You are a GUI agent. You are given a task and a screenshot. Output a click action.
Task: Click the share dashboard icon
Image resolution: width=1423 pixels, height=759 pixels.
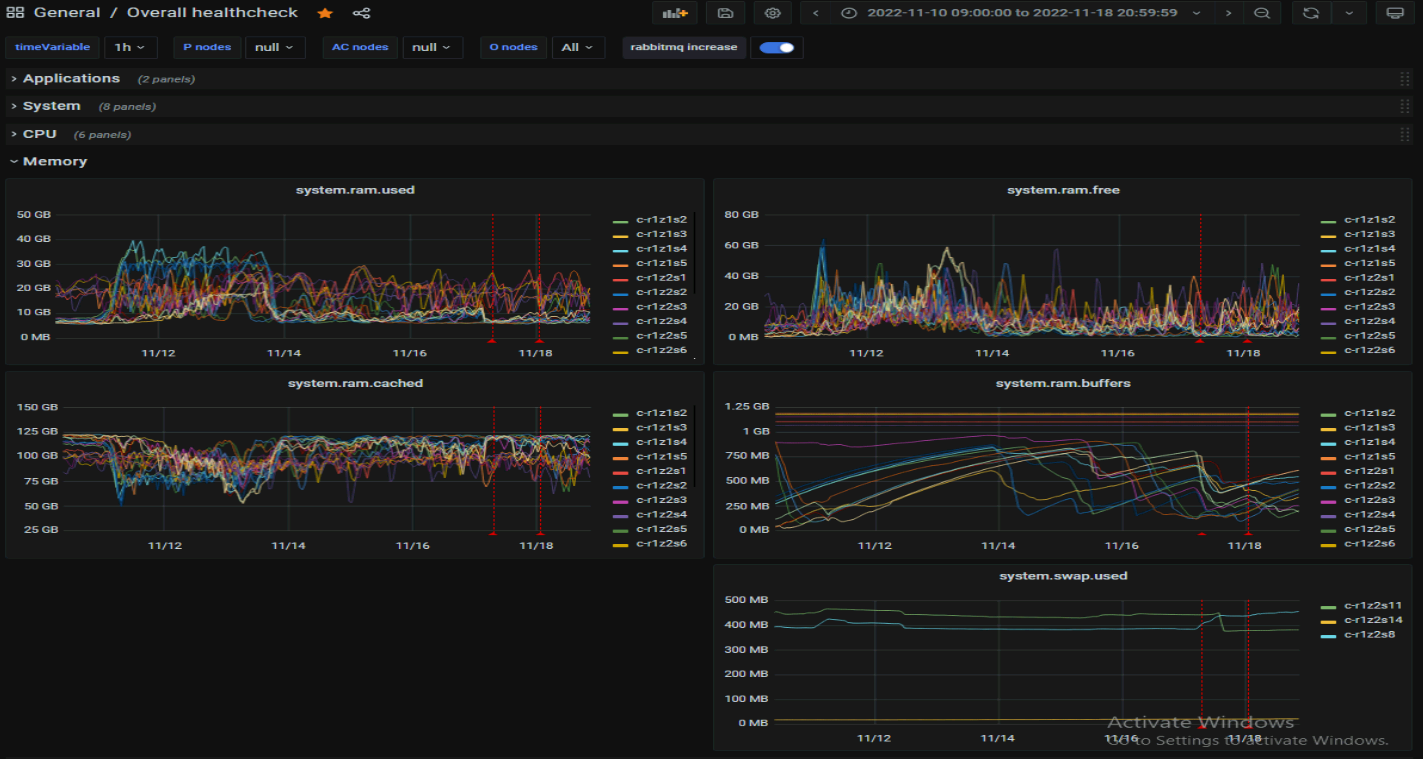click(x=362, y=13)
